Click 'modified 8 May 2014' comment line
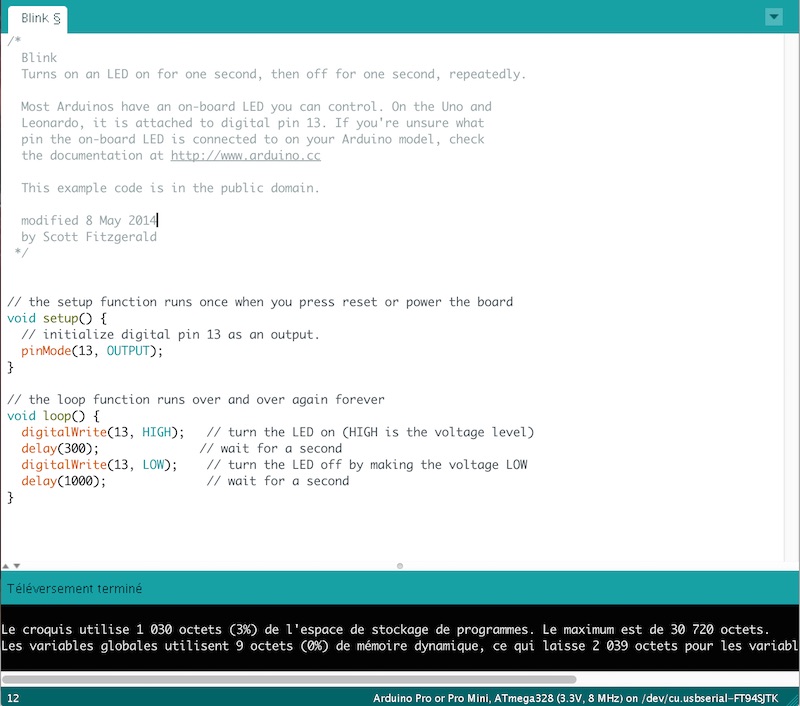This screenshot has height=706, width=800. [89, 220]
